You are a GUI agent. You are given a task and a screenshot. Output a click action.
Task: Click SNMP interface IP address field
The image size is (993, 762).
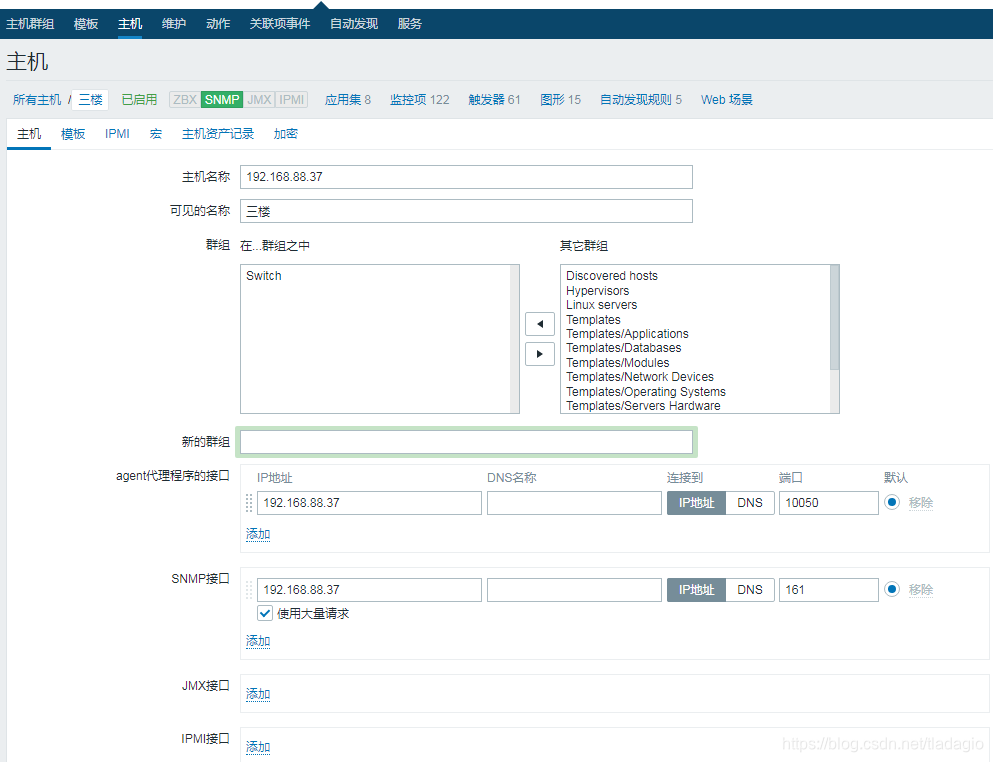[x=369, y=590]
